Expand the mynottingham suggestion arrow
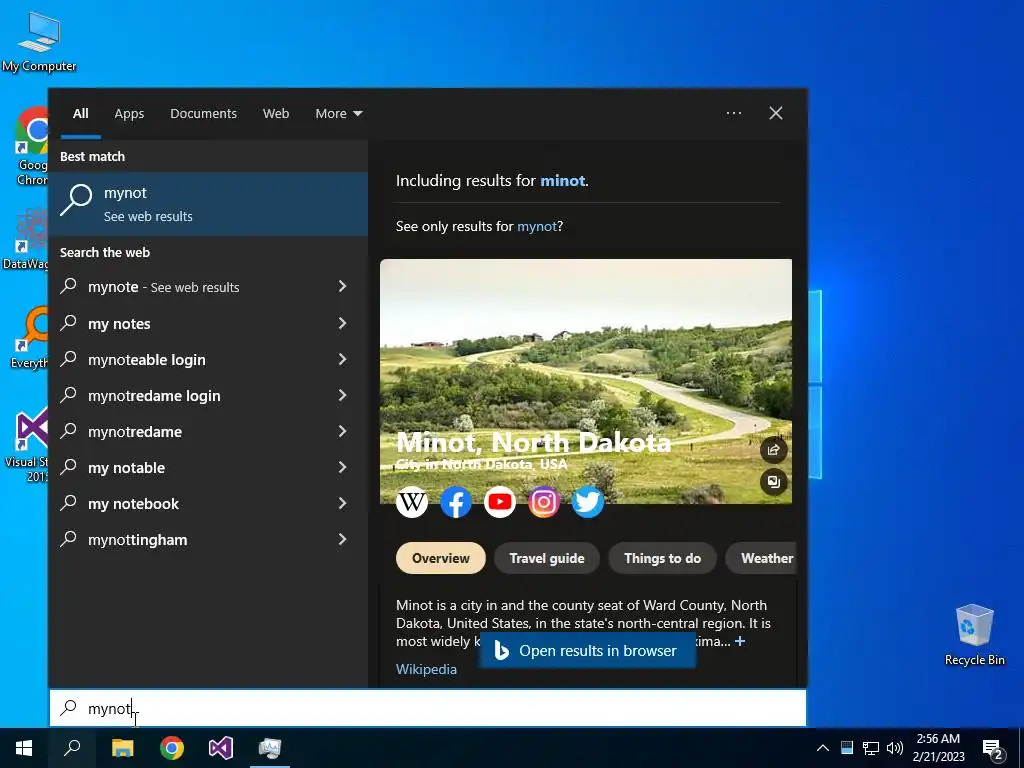 342,539
